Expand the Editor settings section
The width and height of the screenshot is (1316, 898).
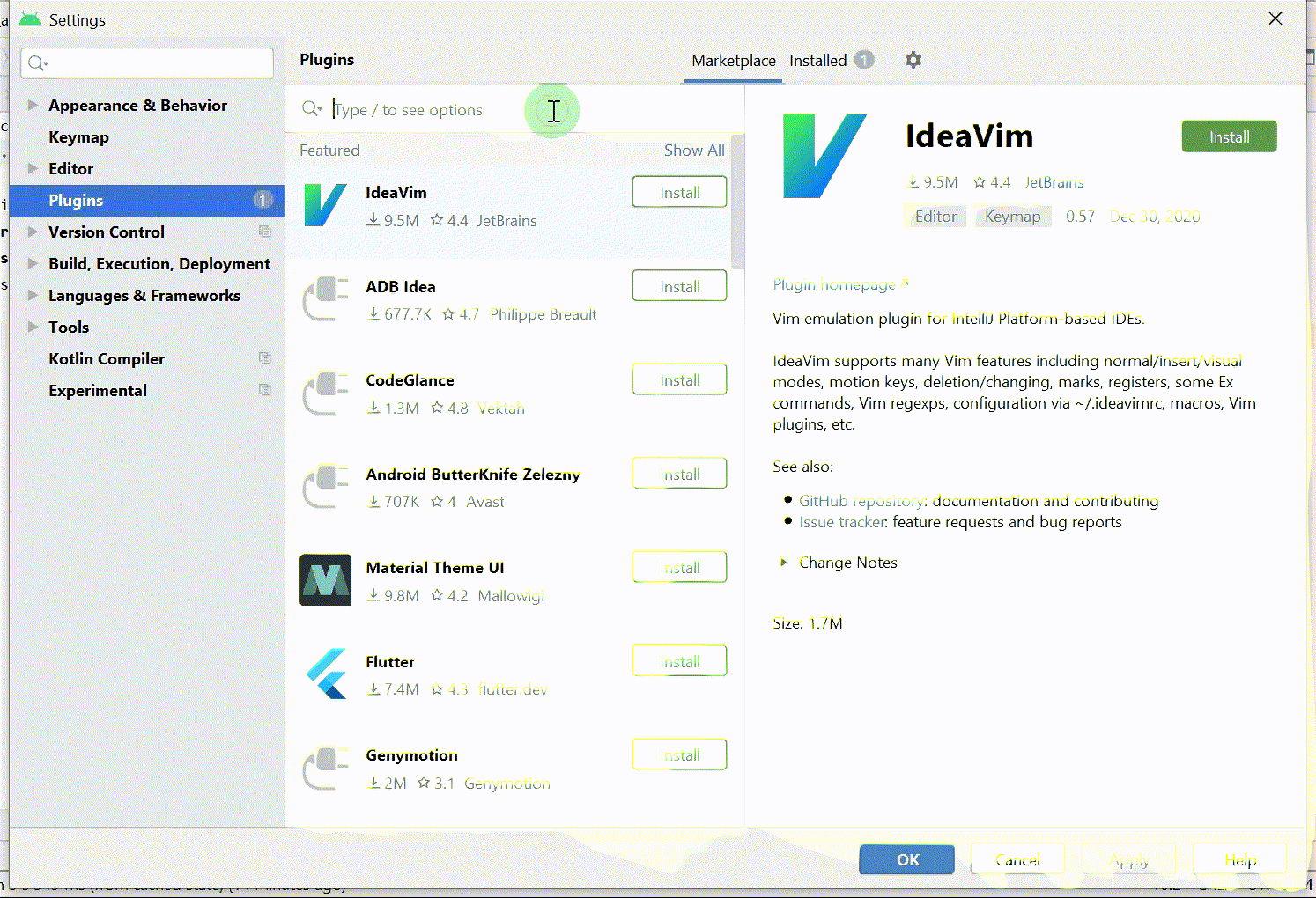tap(33, 168)
